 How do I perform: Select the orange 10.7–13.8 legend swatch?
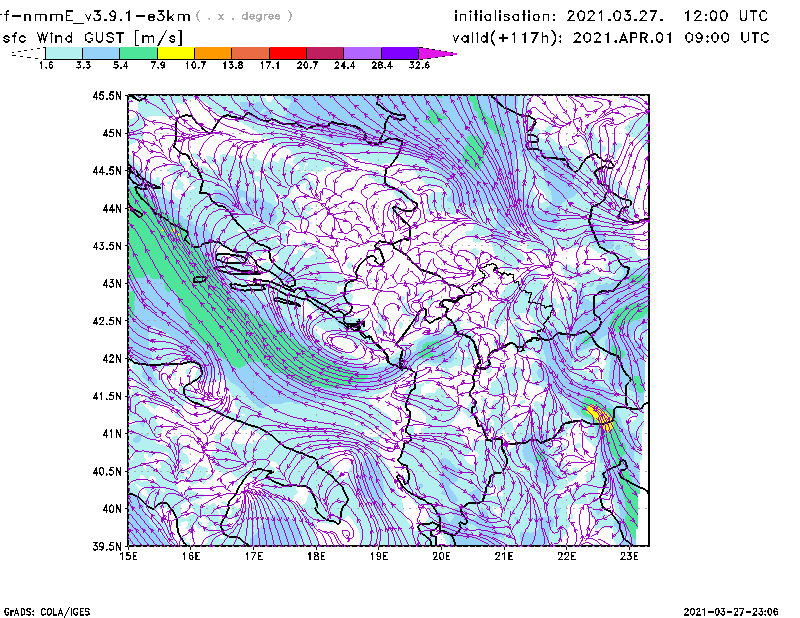tap(213, 53)
